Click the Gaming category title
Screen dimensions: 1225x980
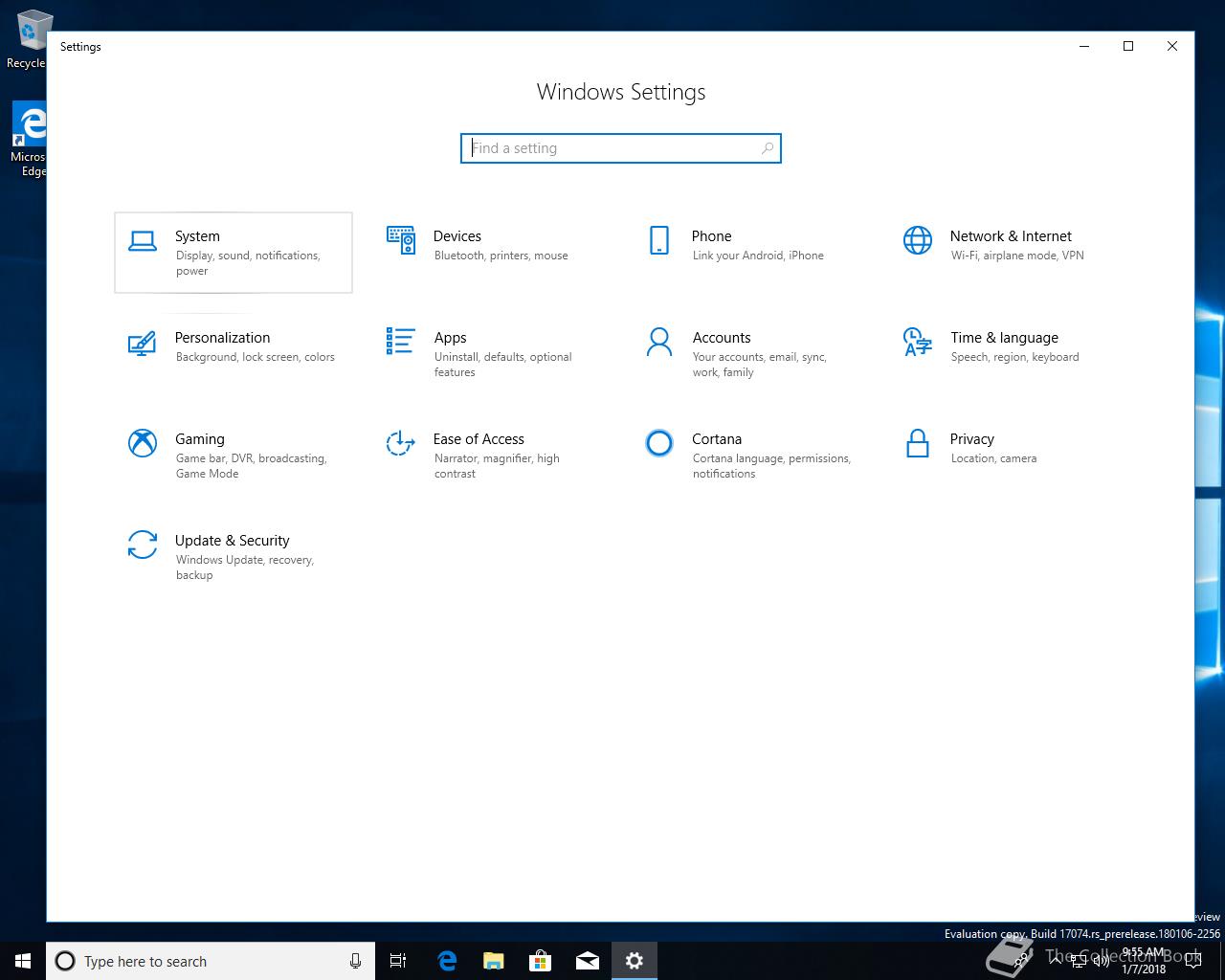(x=200, y=439)
